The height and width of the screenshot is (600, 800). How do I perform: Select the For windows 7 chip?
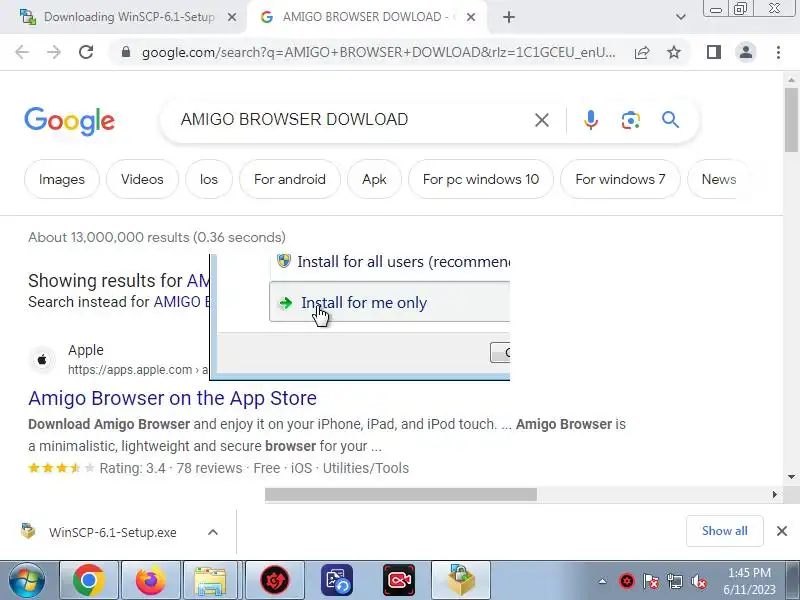coord(620,179)
